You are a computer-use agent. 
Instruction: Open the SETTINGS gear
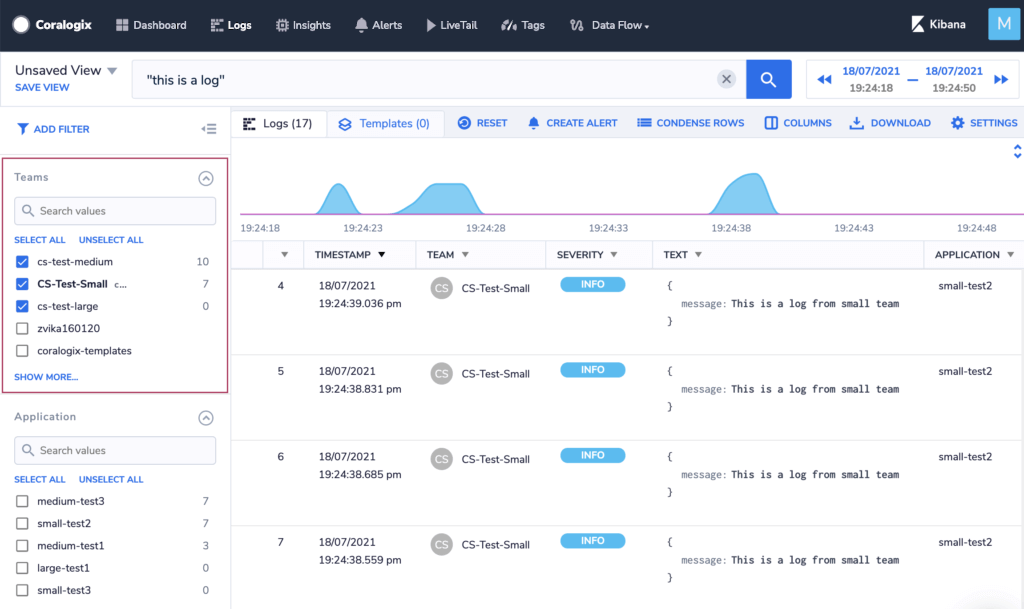click(x=984, y=123)
